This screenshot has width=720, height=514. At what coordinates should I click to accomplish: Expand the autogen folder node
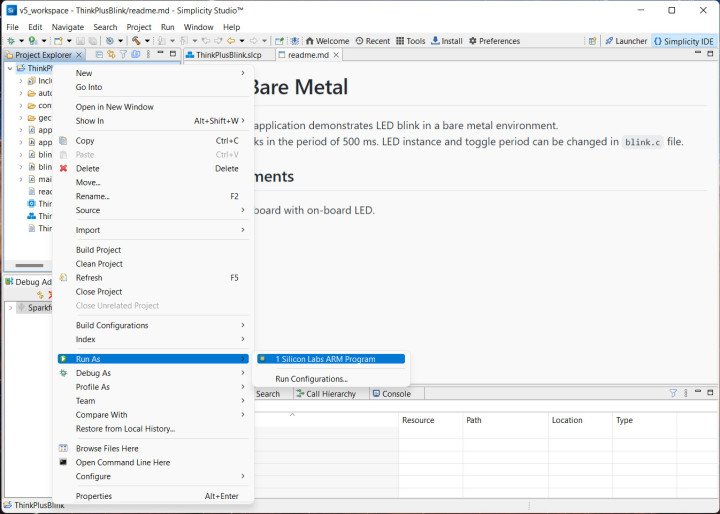click(21, 93)
